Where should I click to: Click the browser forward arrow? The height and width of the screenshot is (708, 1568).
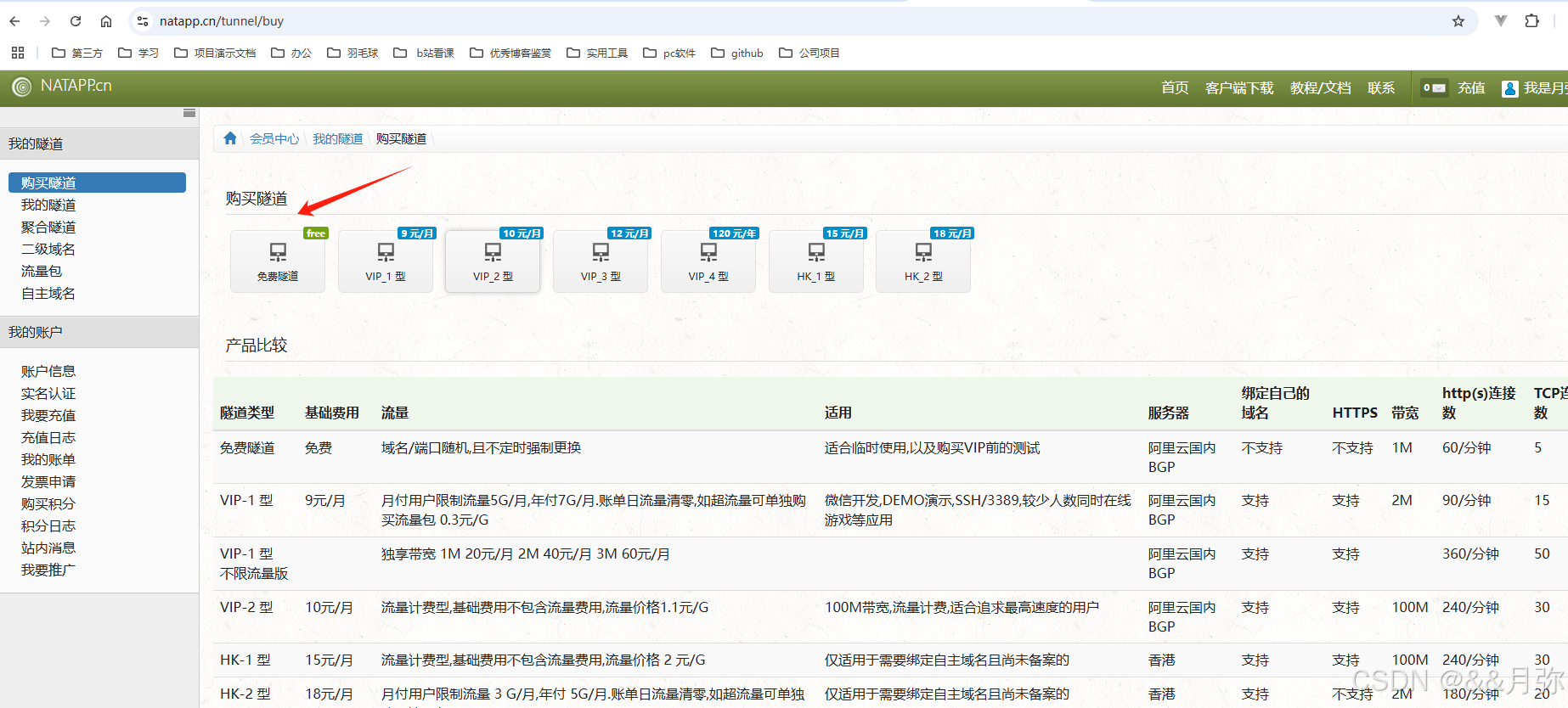point(45,21)
